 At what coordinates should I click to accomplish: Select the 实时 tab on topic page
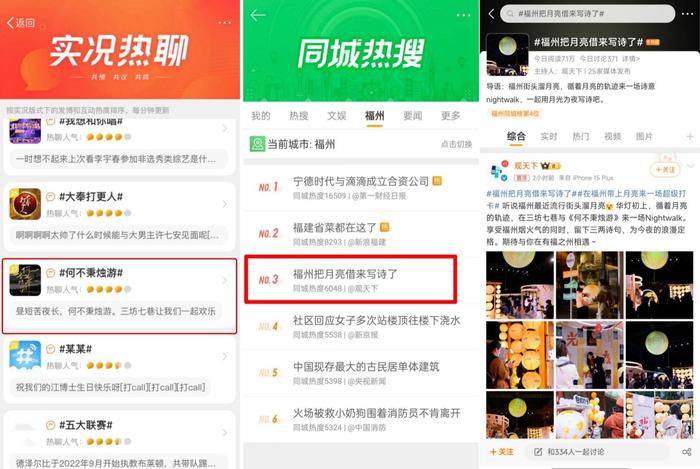(x=549, y=137)
